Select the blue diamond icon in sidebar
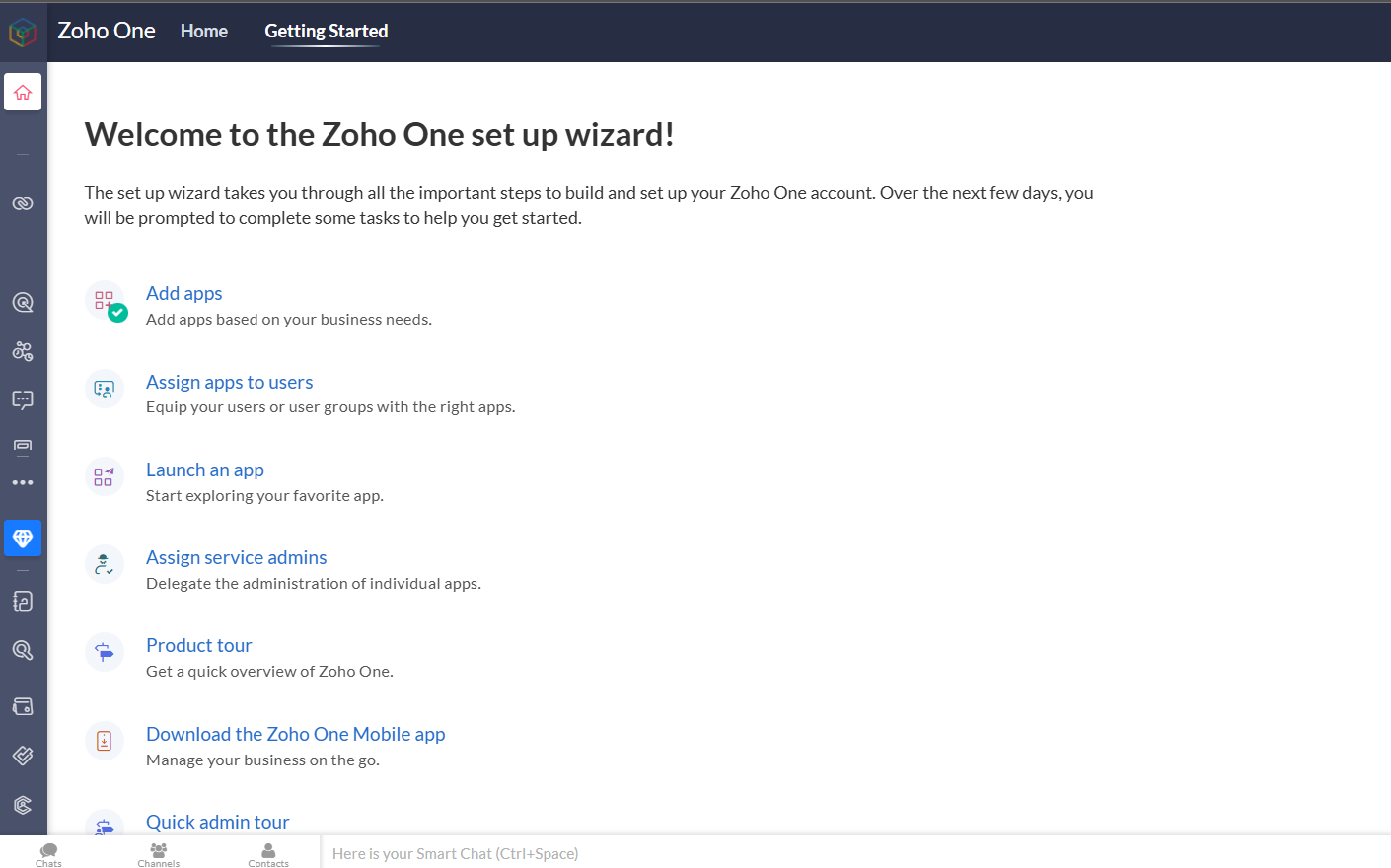The image size is (1391, 868). [23, 538]
